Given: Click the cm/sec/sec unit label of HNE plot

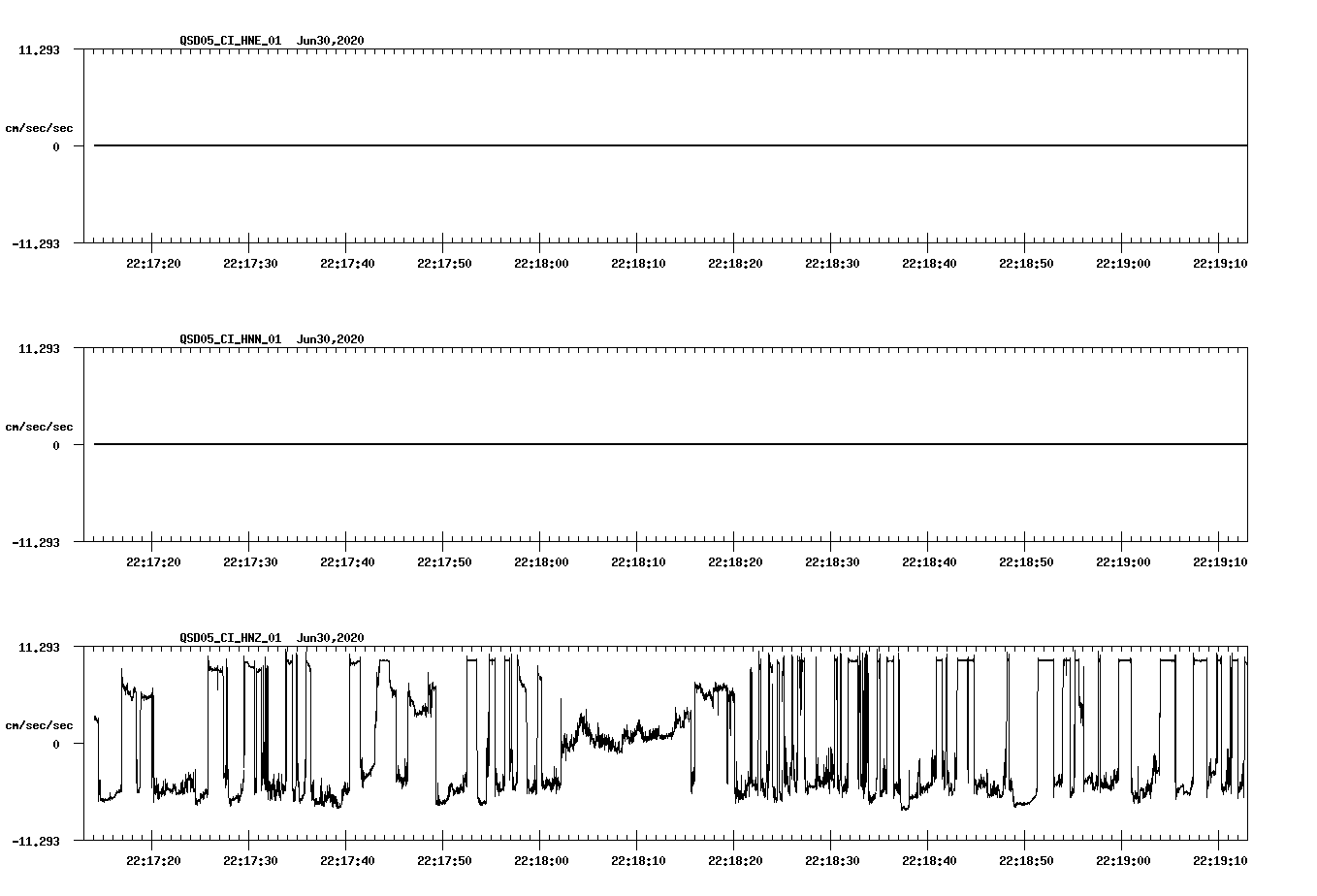Looking at the screenshot, I should (39, 128).
